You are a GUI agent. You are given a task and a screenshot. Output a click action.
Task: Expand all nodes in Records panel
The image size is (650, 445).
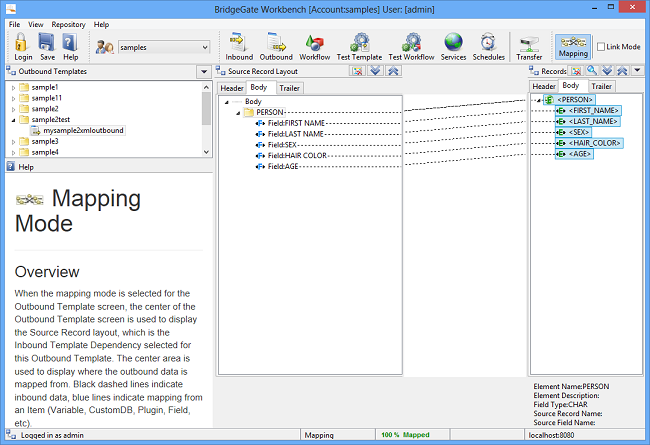(x=607, y=71)
